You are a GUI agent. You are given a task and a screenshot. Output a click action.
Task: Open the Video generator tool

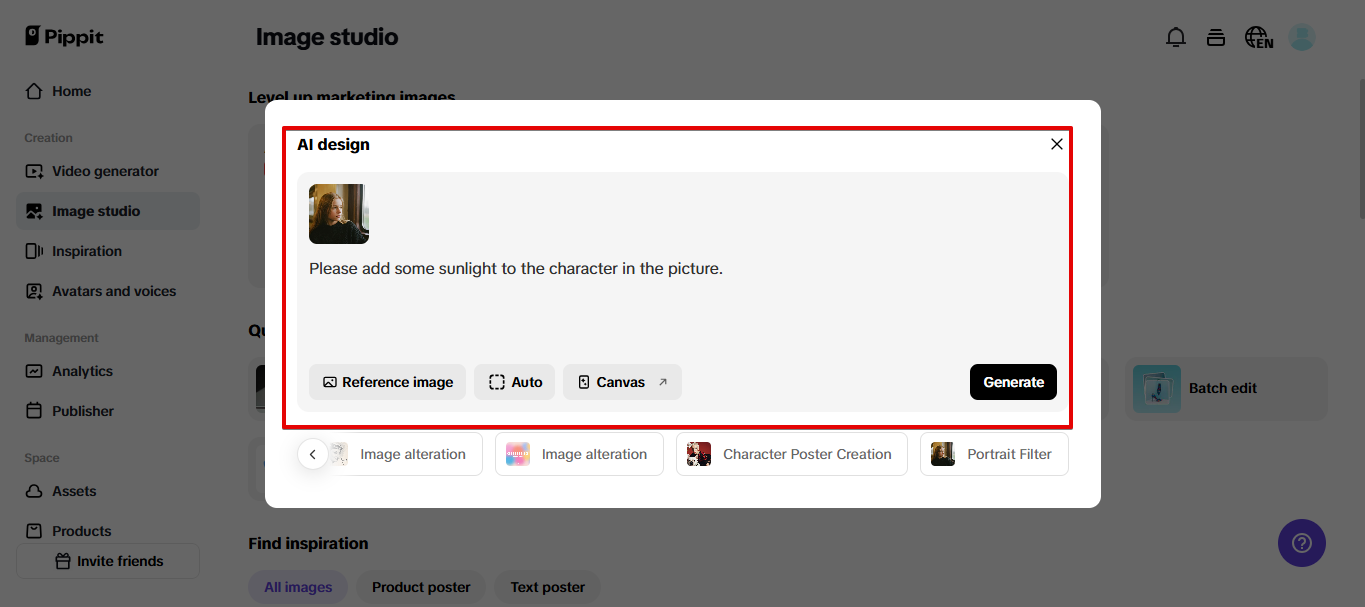(x=105, y=170)
